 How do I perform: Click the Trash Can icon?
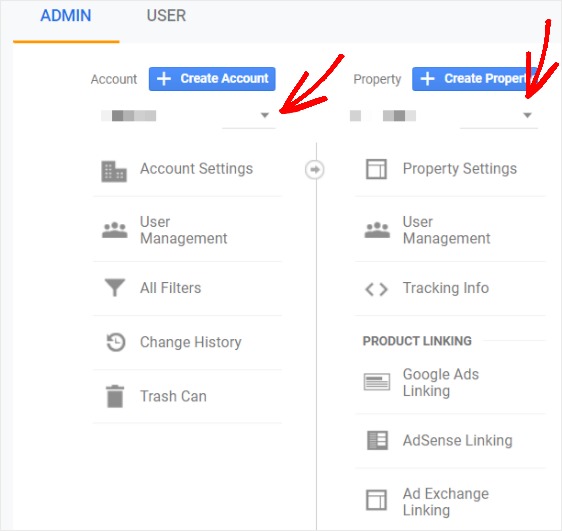click(115, 396)
